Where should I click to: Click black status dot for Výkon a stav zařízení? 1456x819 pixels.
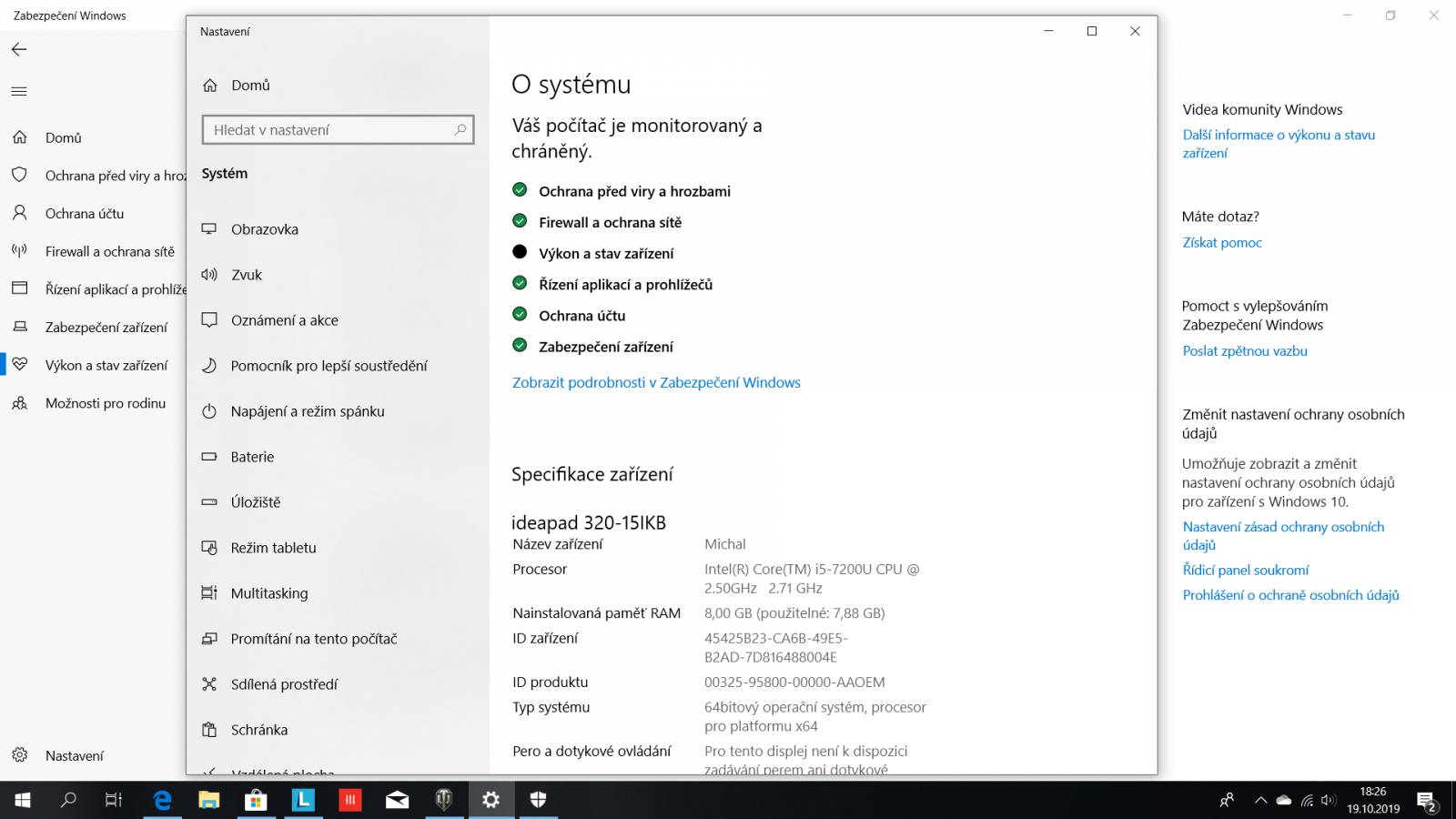tap(520, 252)
